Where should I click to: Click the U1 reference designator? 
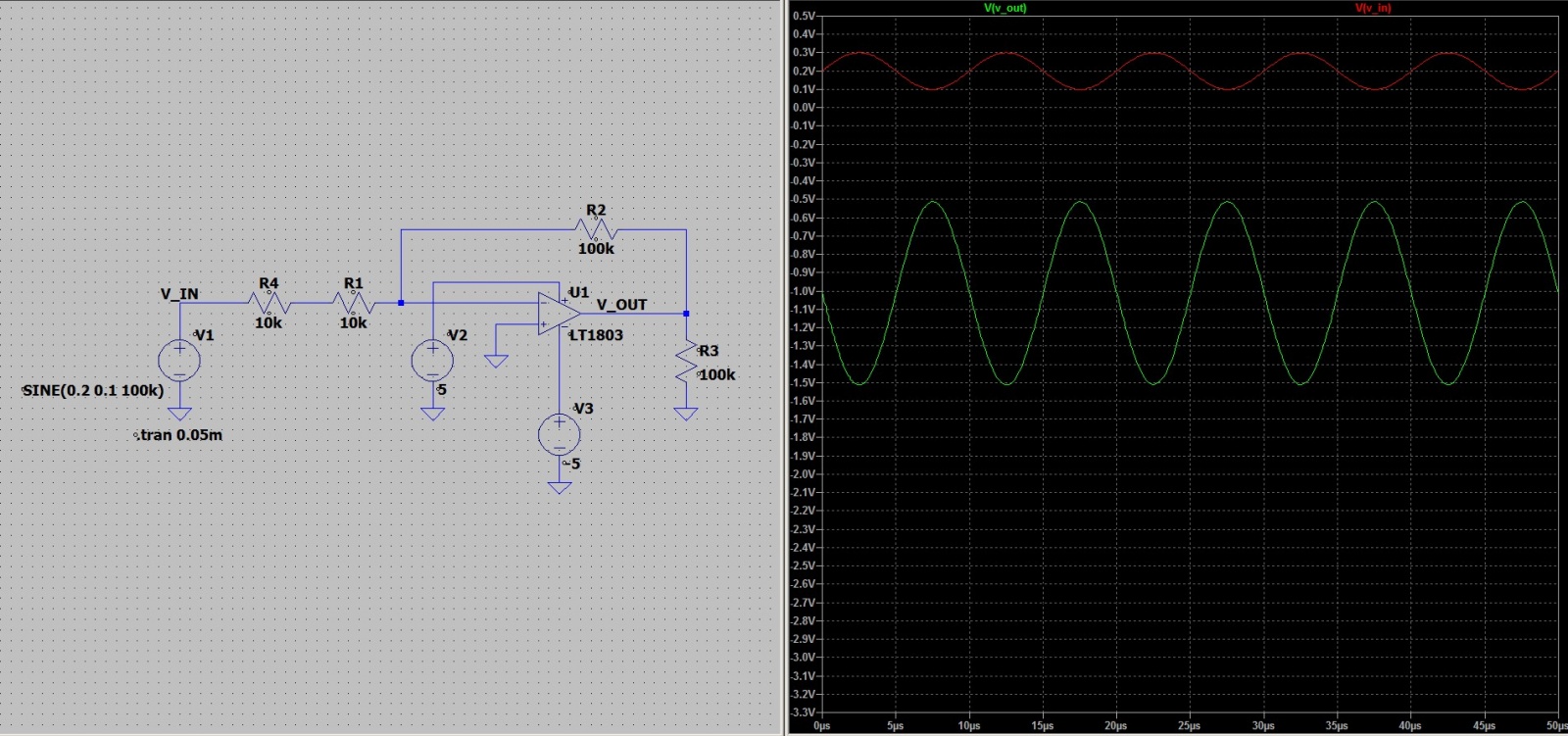[579, 292]
